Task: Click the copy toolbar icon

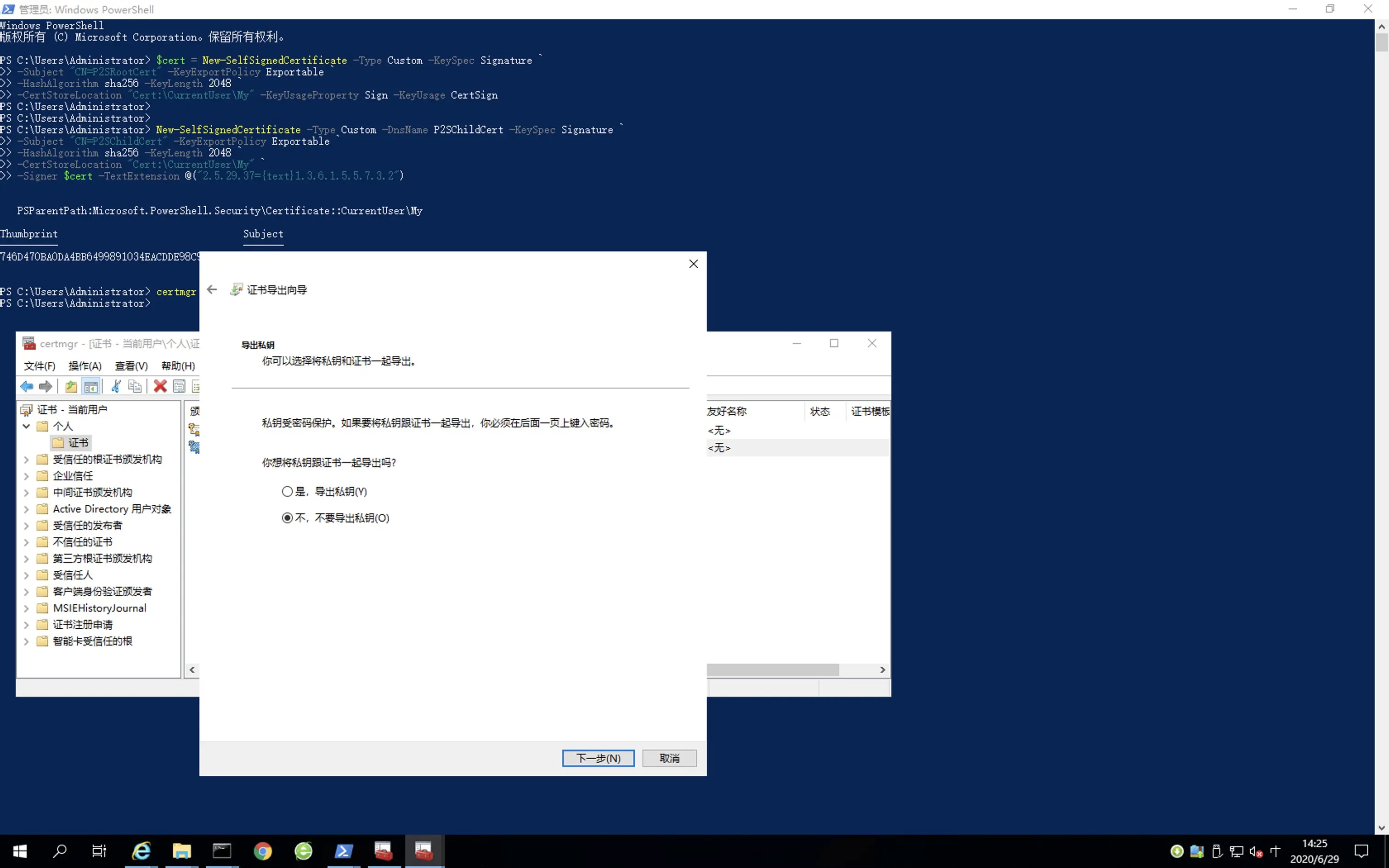Action: 135,386
